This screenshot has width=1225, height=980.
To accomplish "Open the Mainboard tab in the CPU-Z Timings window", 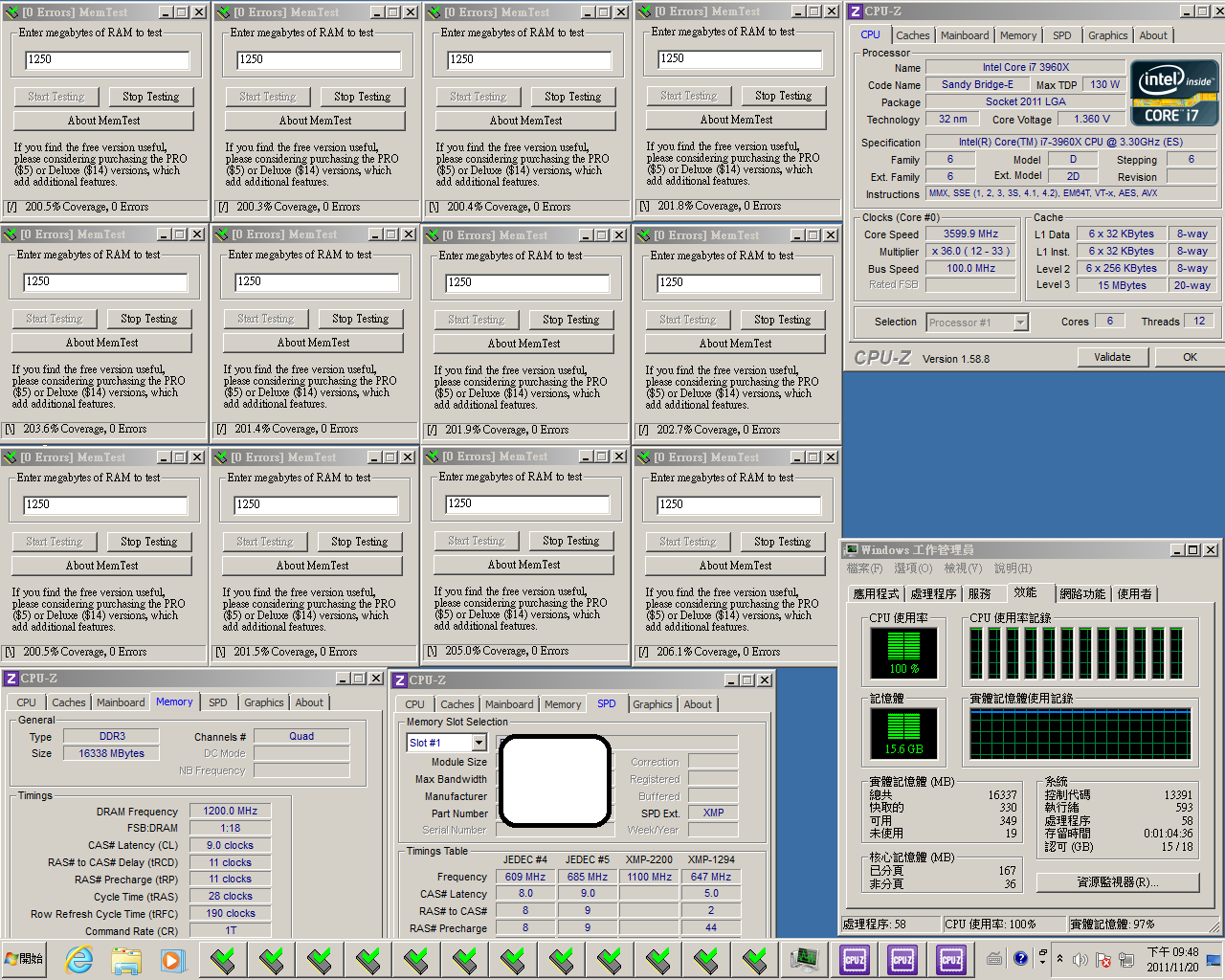I will tap(121, 702).
